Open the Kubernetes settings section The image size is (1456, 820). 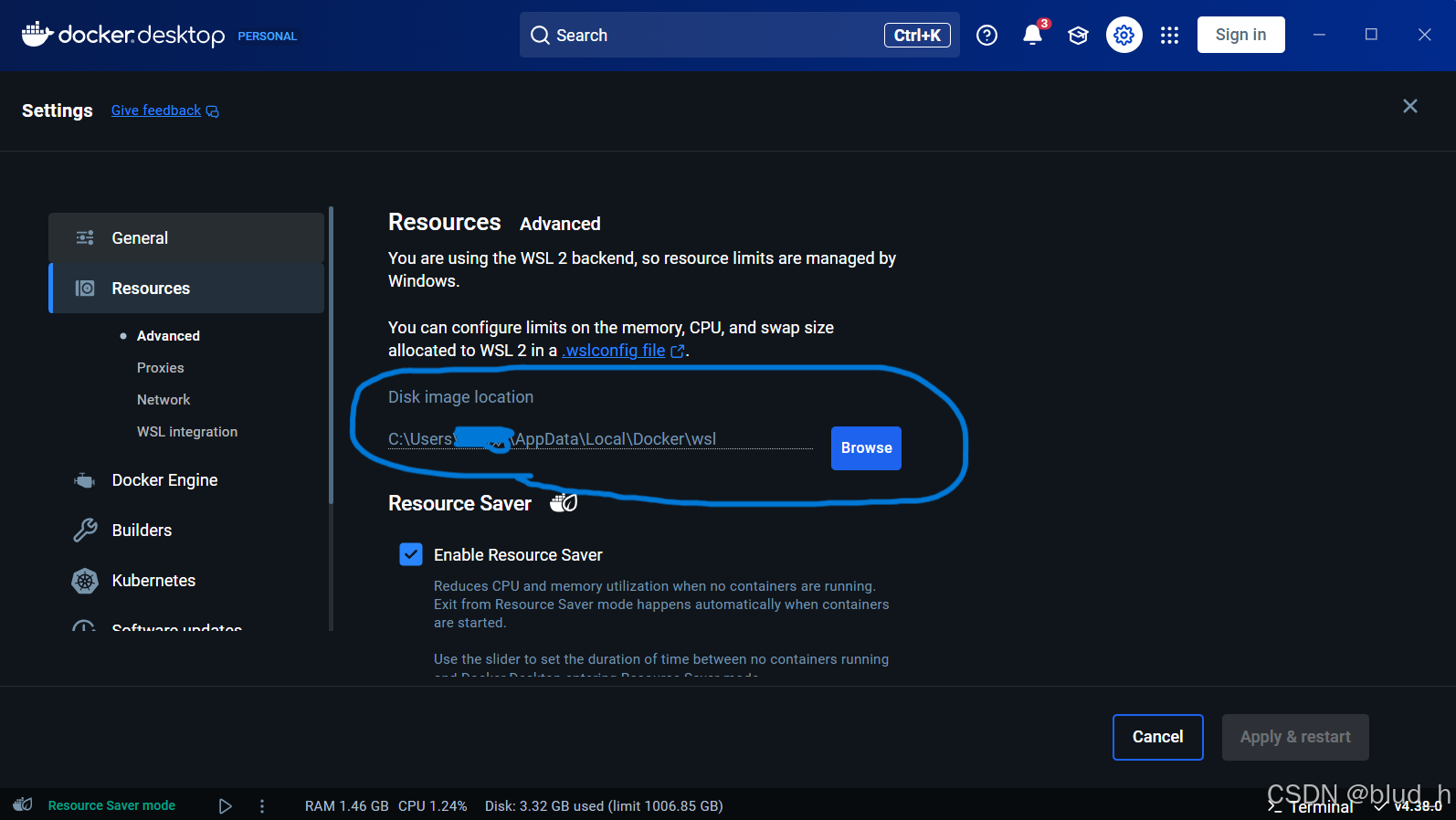[x=153, y=581]
